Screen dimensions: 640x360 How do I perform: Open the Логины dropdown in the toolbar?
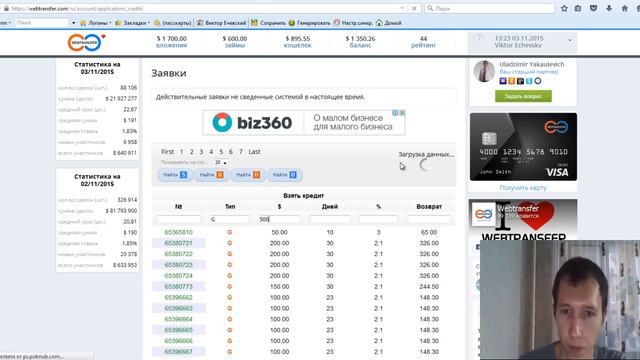click(96, 23)
